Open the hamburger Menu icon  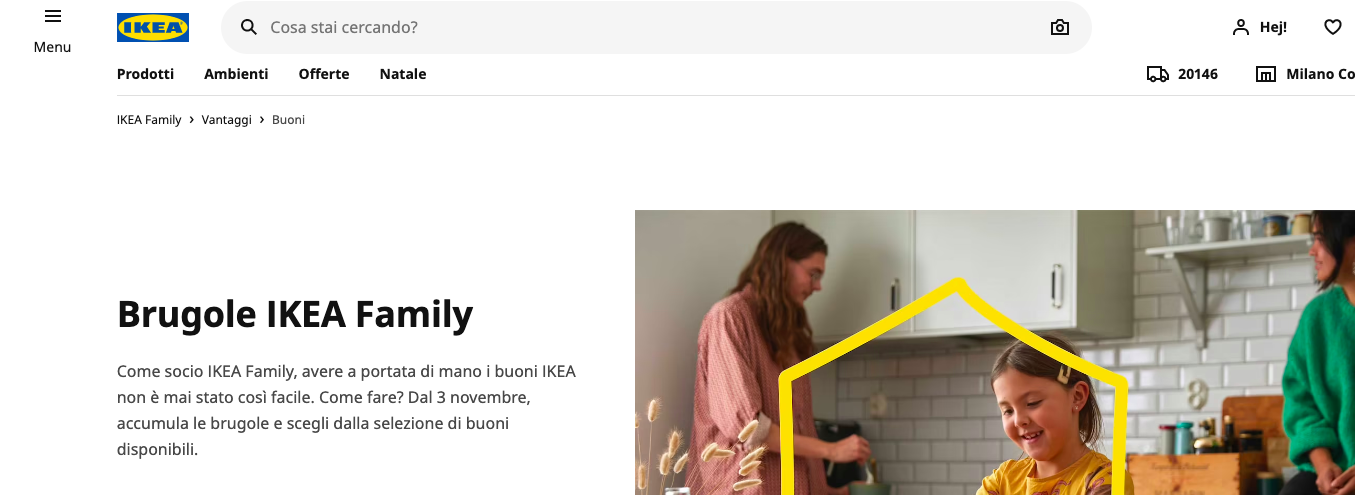coord(53,16)
